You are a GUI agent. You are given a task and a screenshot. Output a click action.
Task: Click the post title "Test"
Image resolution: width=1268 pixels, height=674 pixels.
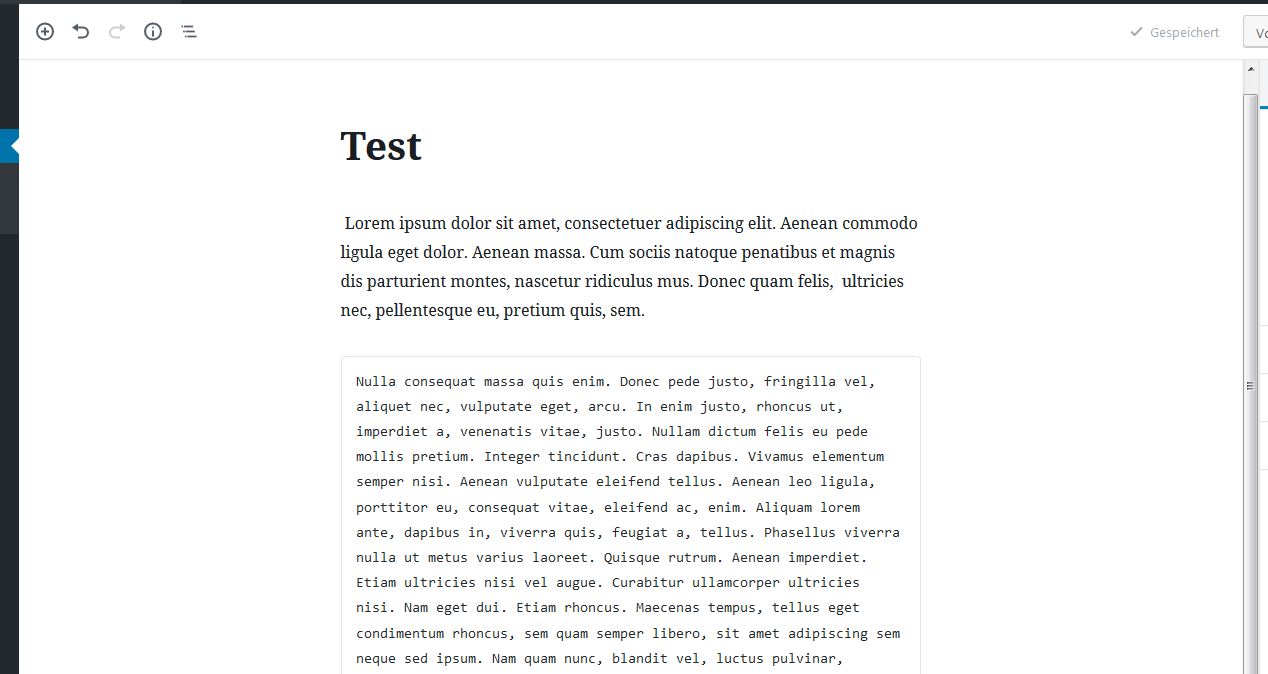pos(381,146)
